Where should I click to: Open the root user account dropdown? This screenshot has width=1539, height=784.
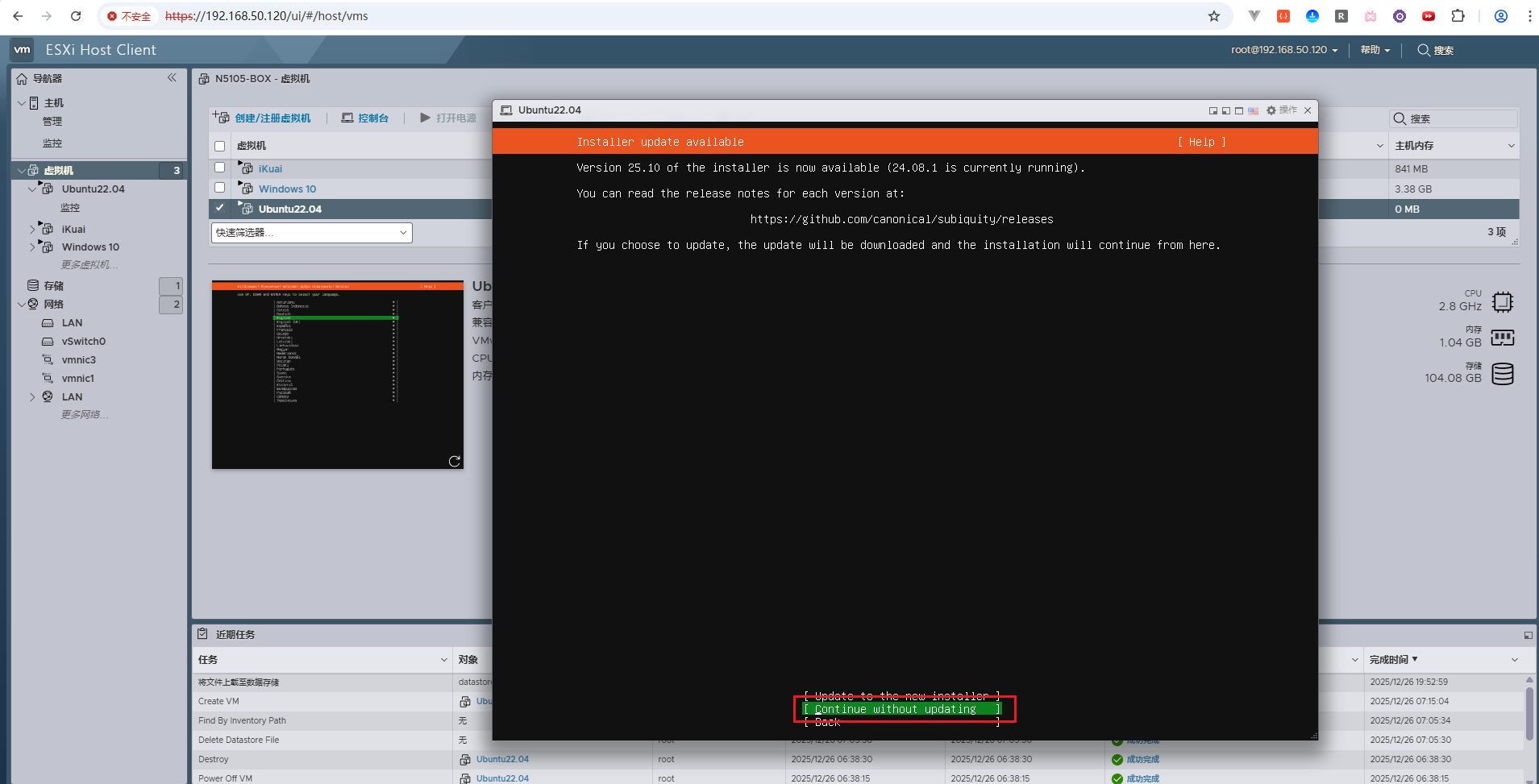pyautogui.click(x=1283, y=50)
